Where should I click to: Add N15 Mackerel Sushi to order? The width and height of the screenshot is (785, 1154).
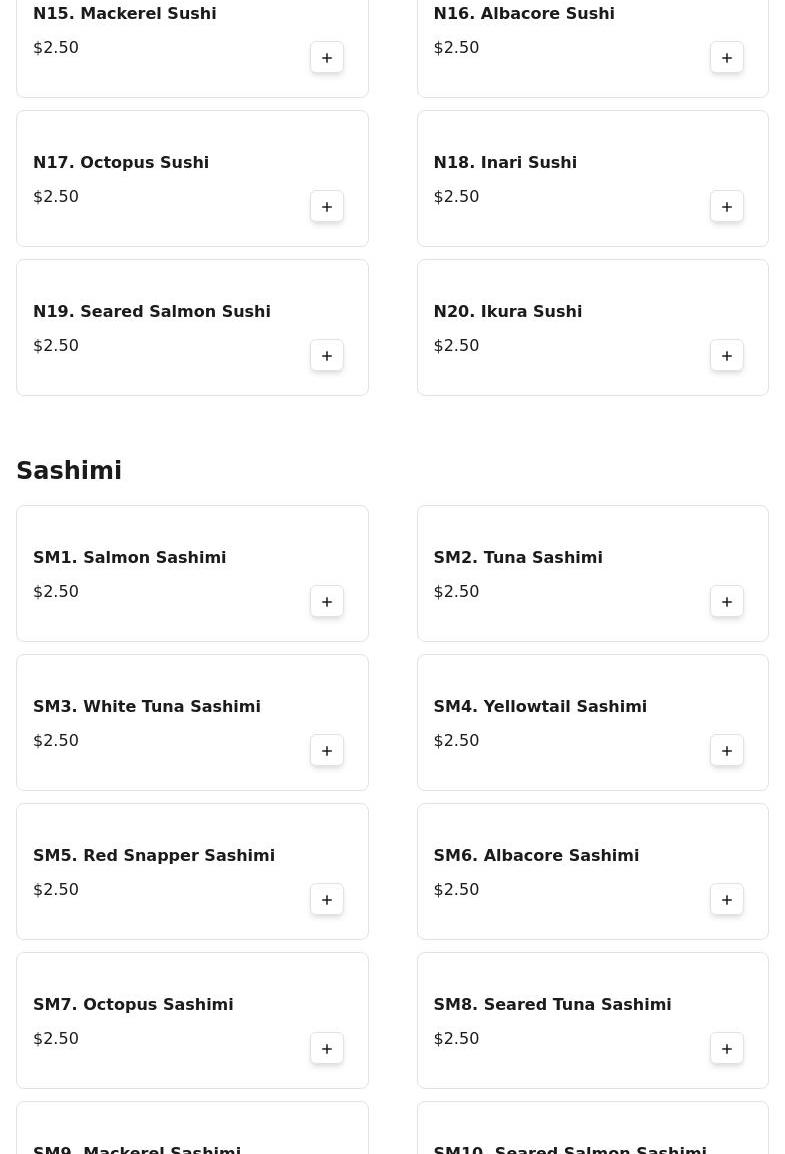(x=327, y=58)
